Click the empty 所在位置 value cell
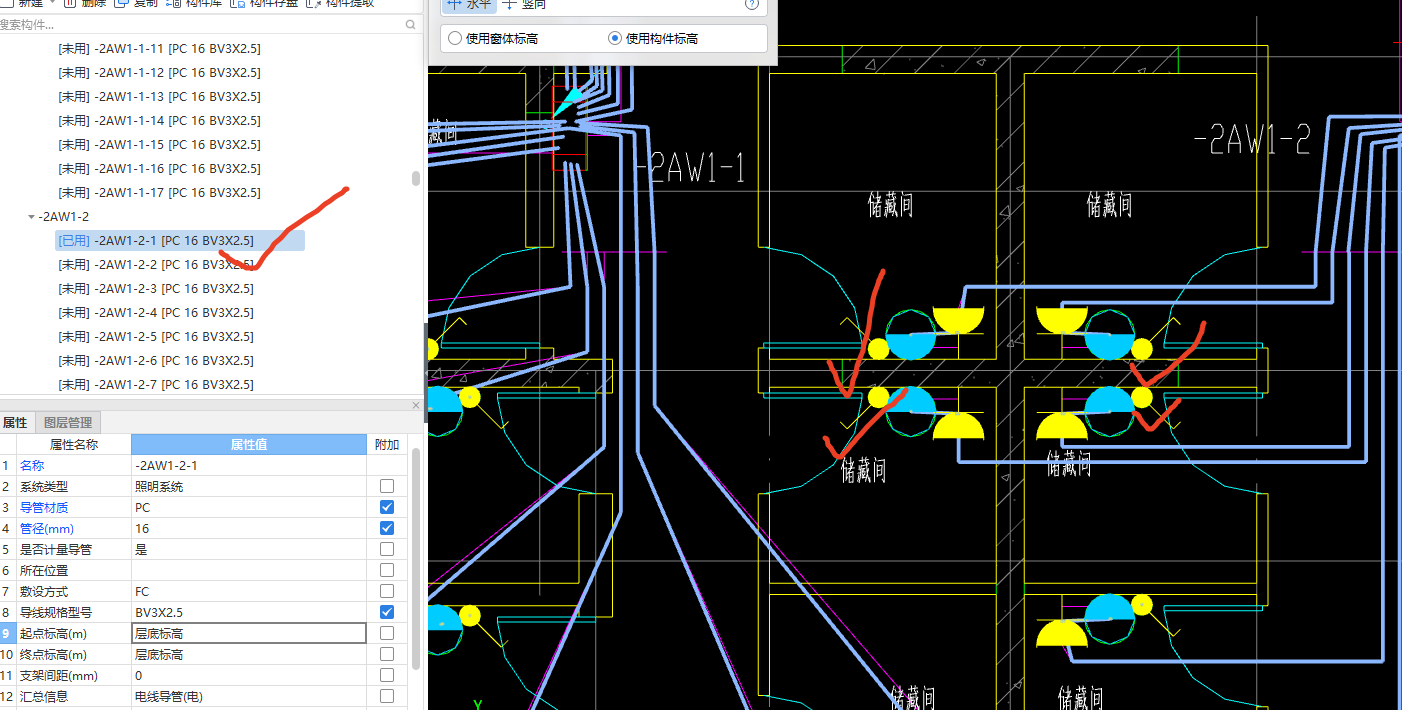 (x=249, y=570)
